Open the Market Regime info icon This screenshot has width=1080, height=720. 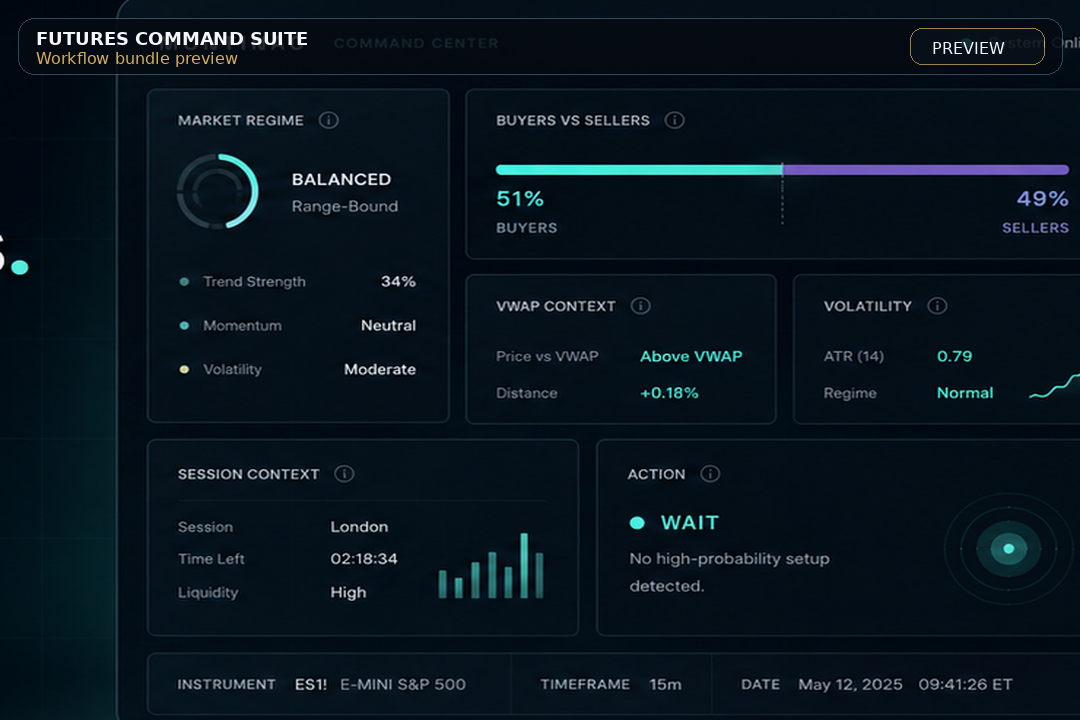point(329,121)
